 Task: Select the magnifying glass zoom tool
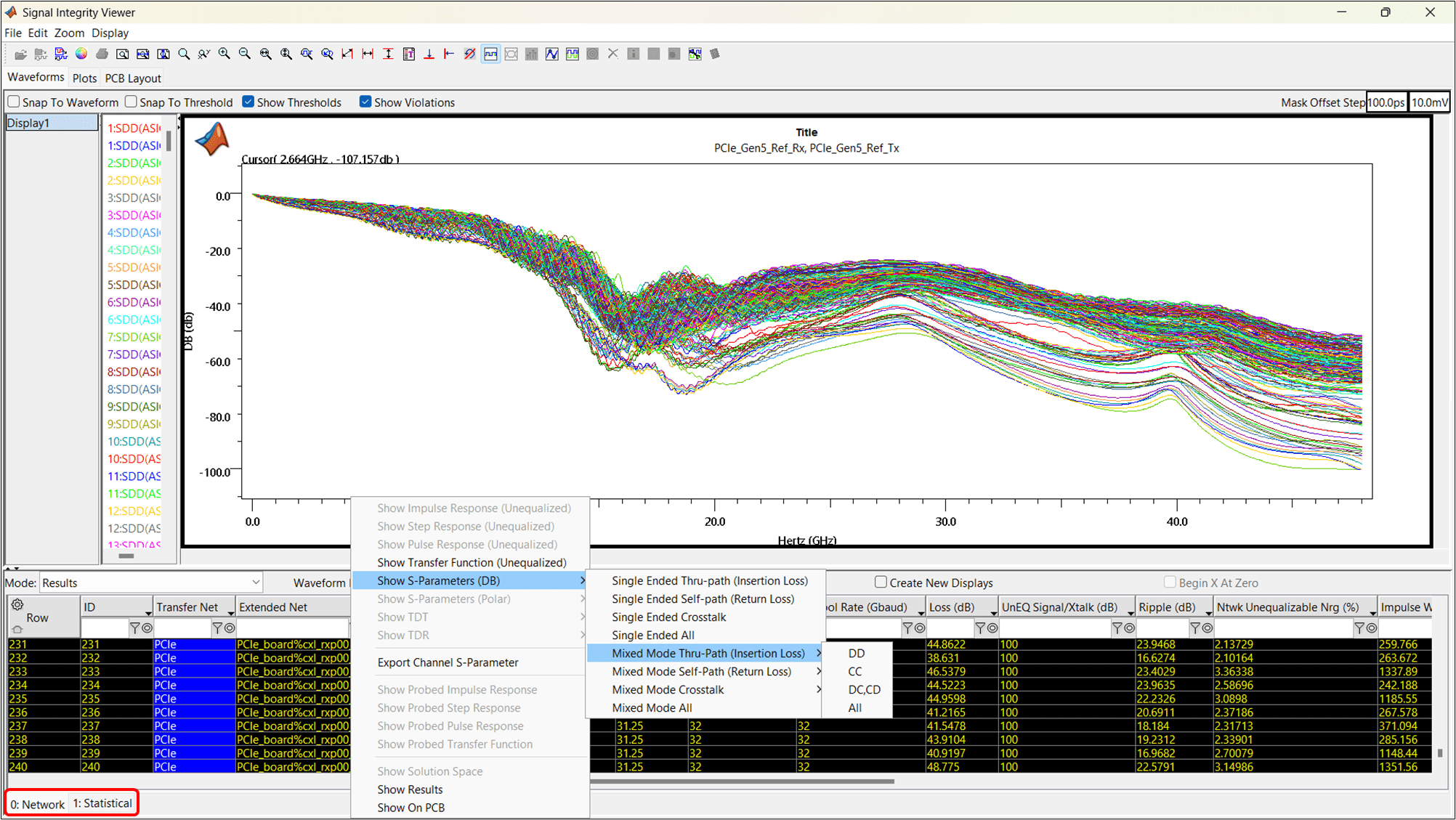(x=184, y=54)
